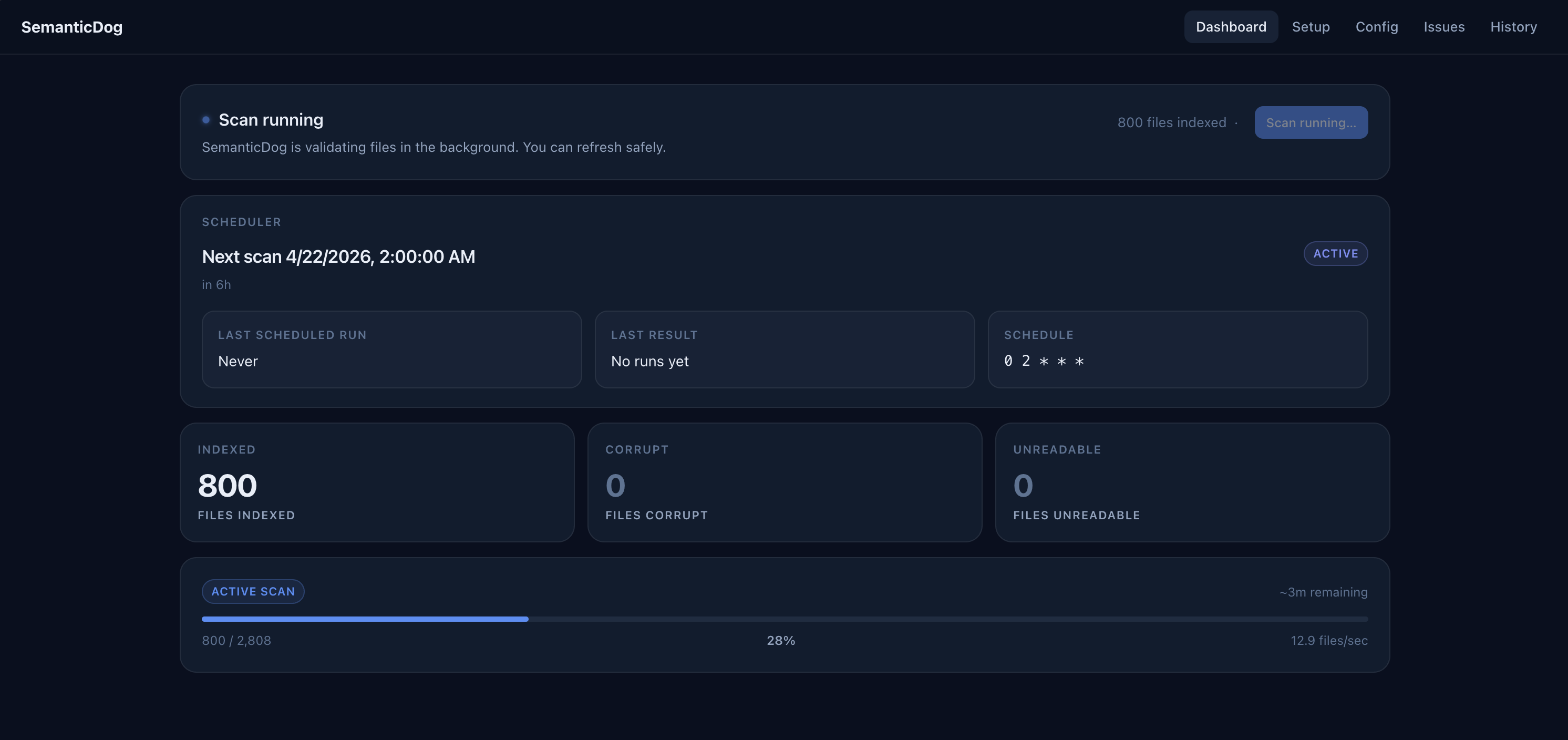1568x740 pixels.
Task: Click the Next scan date heading
Action: [338, 256]
